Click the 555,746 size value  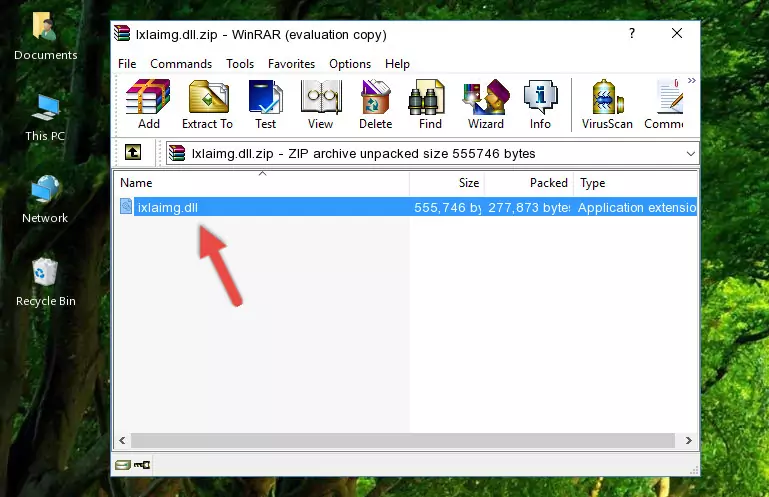[447, 208]
